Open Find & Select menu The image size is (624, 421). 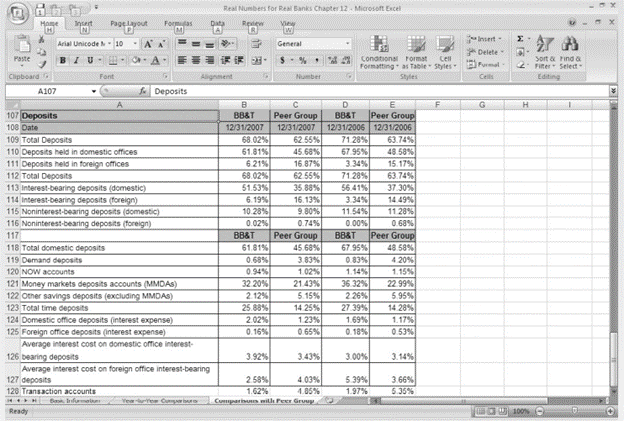[x=570, y=52]
